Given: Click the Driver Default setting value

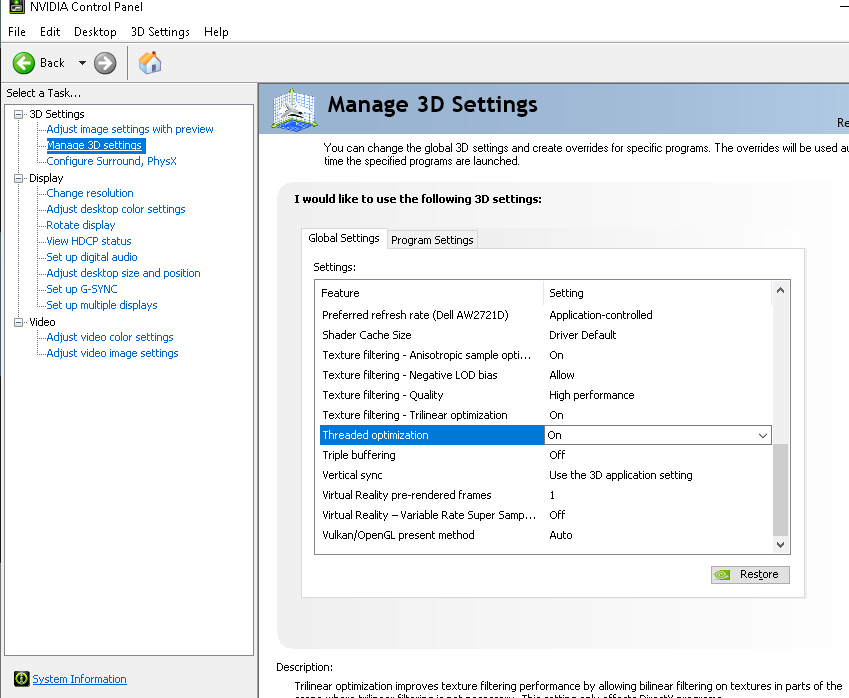Looking at the screenshot, I should (x=583, y=335).
